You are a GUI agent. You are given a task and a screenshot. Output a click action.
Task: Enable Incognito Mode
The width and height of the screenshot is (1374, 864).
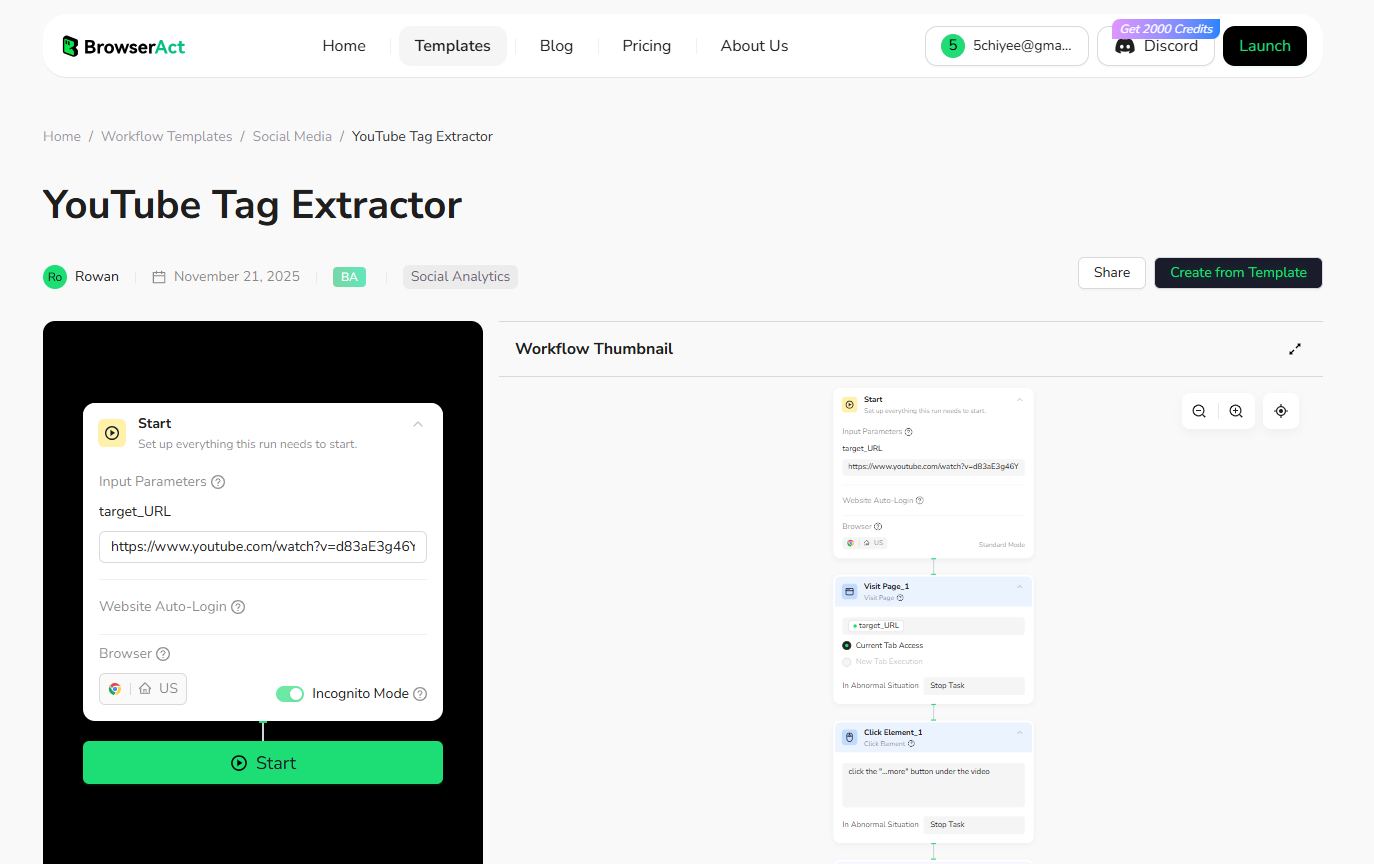pyautogui.click(x=290, y=693)
